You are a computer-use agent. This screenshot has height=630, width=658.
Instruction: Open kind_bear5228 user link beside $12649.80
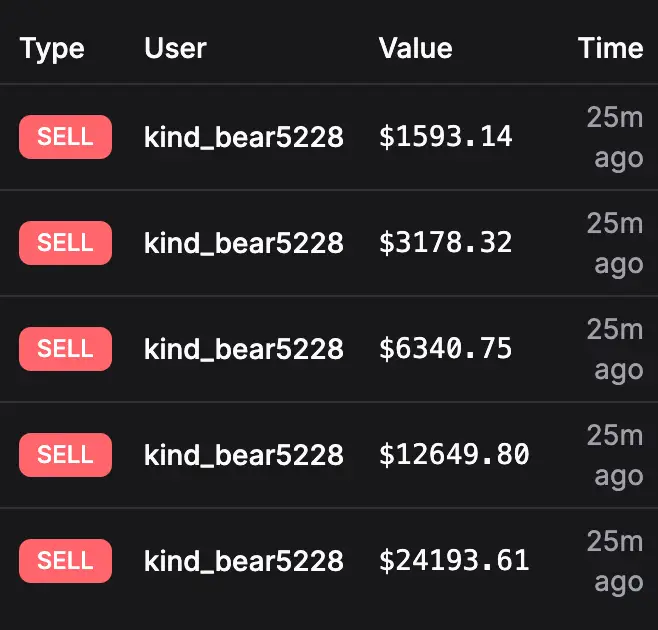(x=244, y=455)
